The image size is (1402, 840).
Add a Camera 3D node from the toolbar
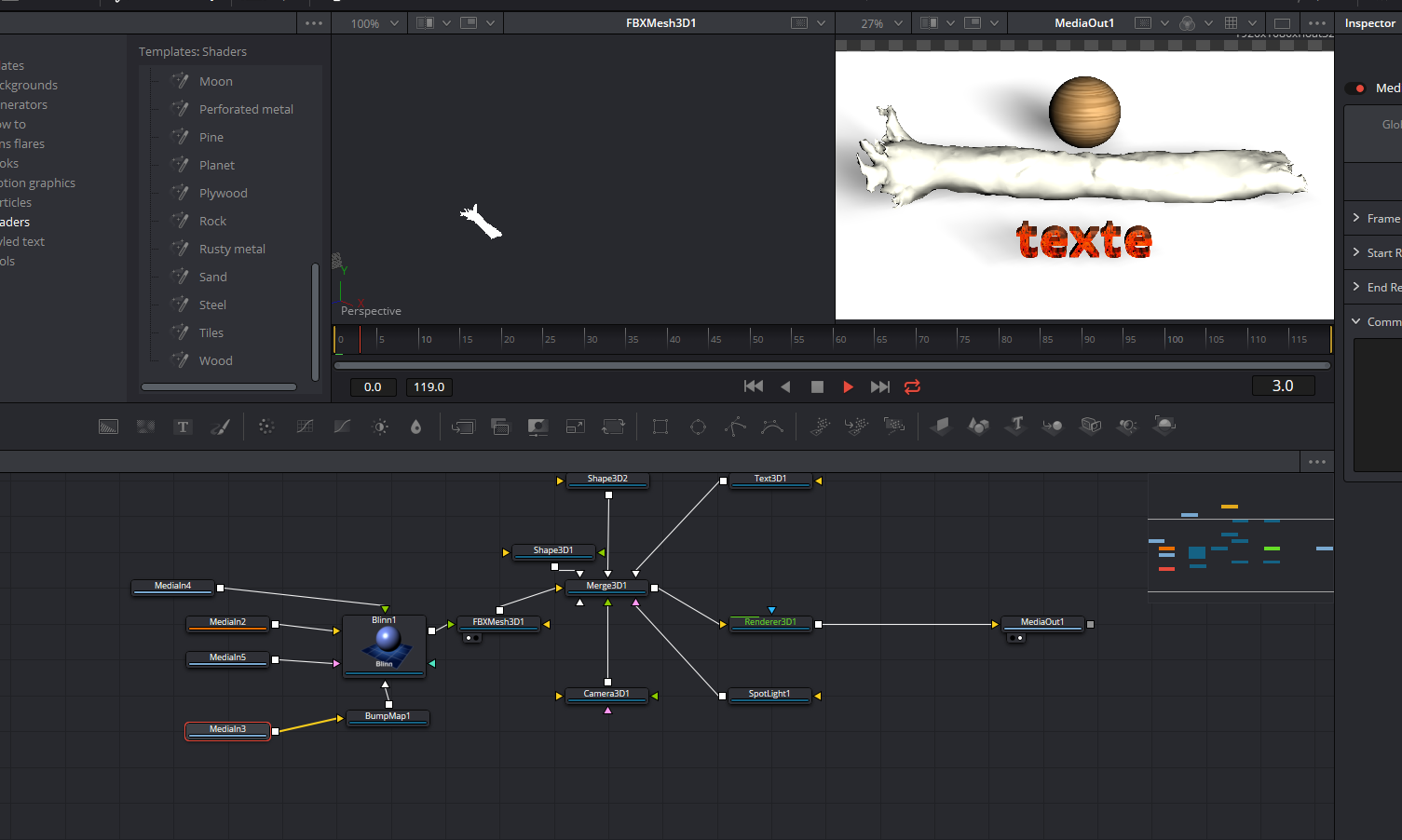pyautogui.click(x=1091, y=426)
